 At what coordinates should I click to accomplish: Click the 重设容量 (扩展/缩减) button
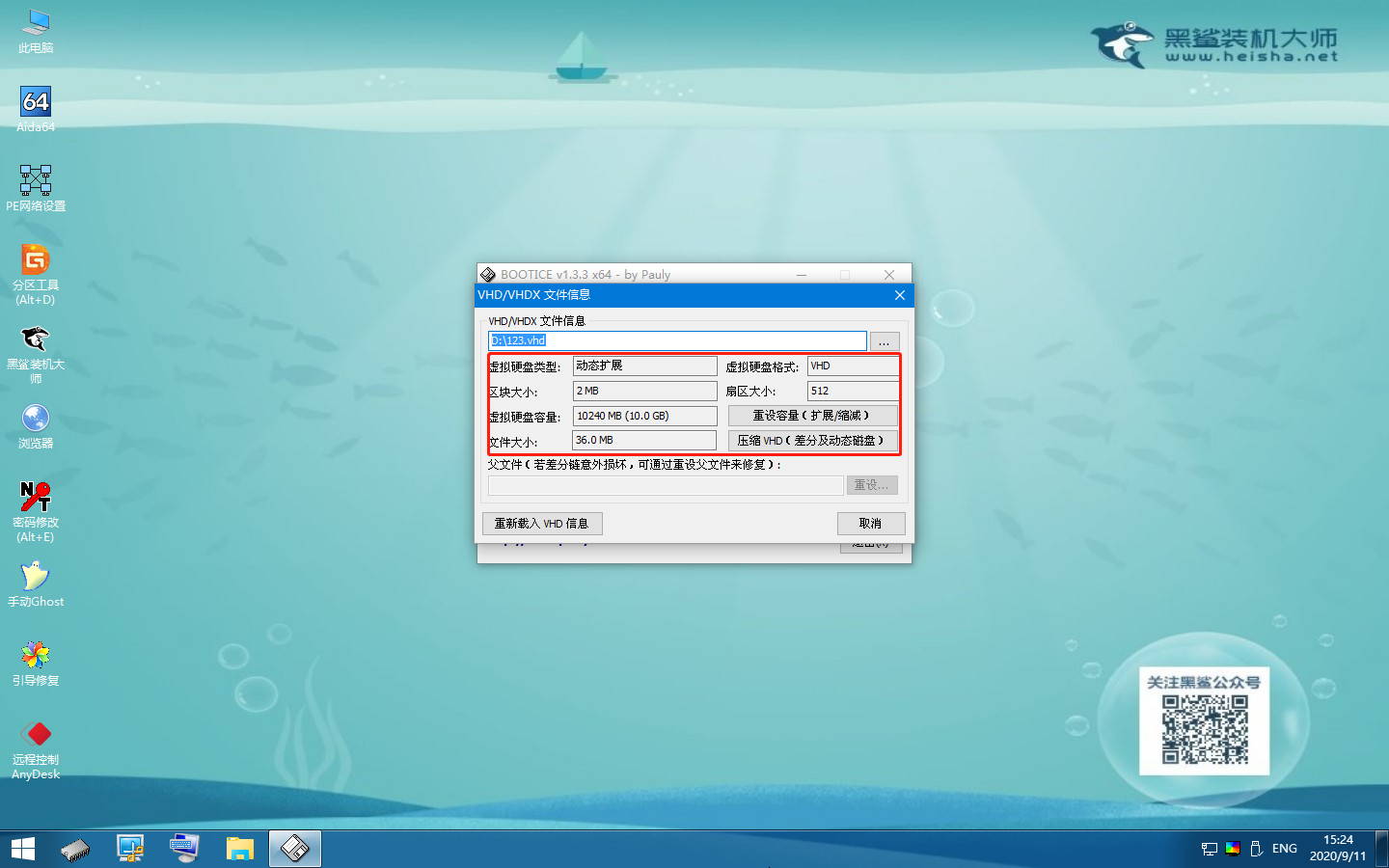click(812, 416)
